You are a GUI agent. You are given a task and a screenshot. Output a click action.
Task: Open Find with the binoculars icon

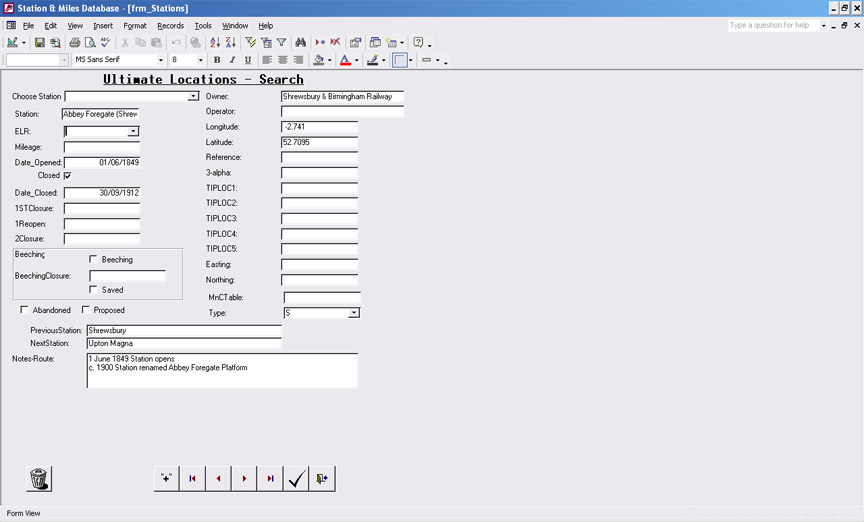coord(300,42)
